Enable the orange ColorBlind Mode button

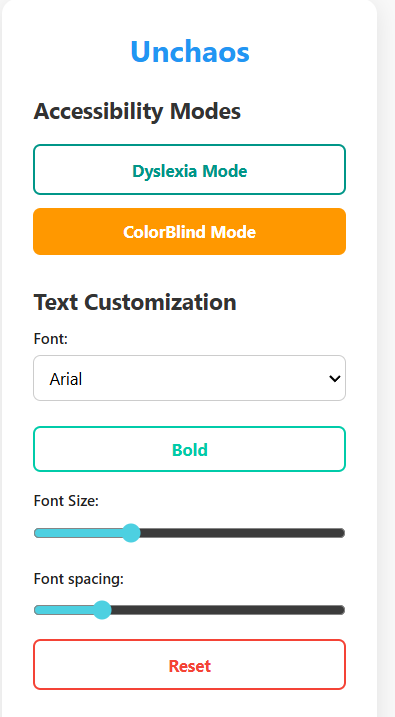click(x=189, y=231)
